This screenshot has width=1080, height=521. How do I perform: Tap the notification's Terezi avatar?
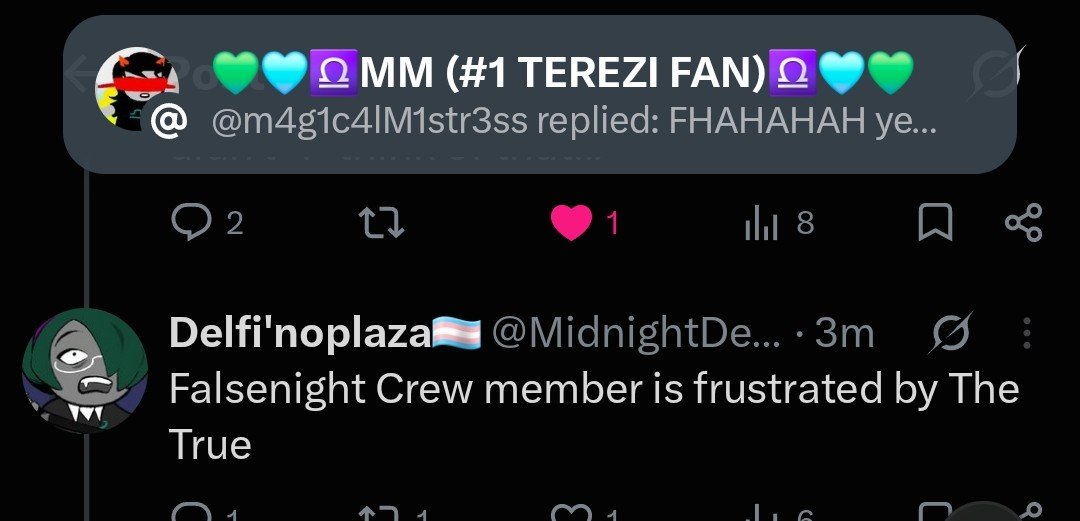coord(136,90)
